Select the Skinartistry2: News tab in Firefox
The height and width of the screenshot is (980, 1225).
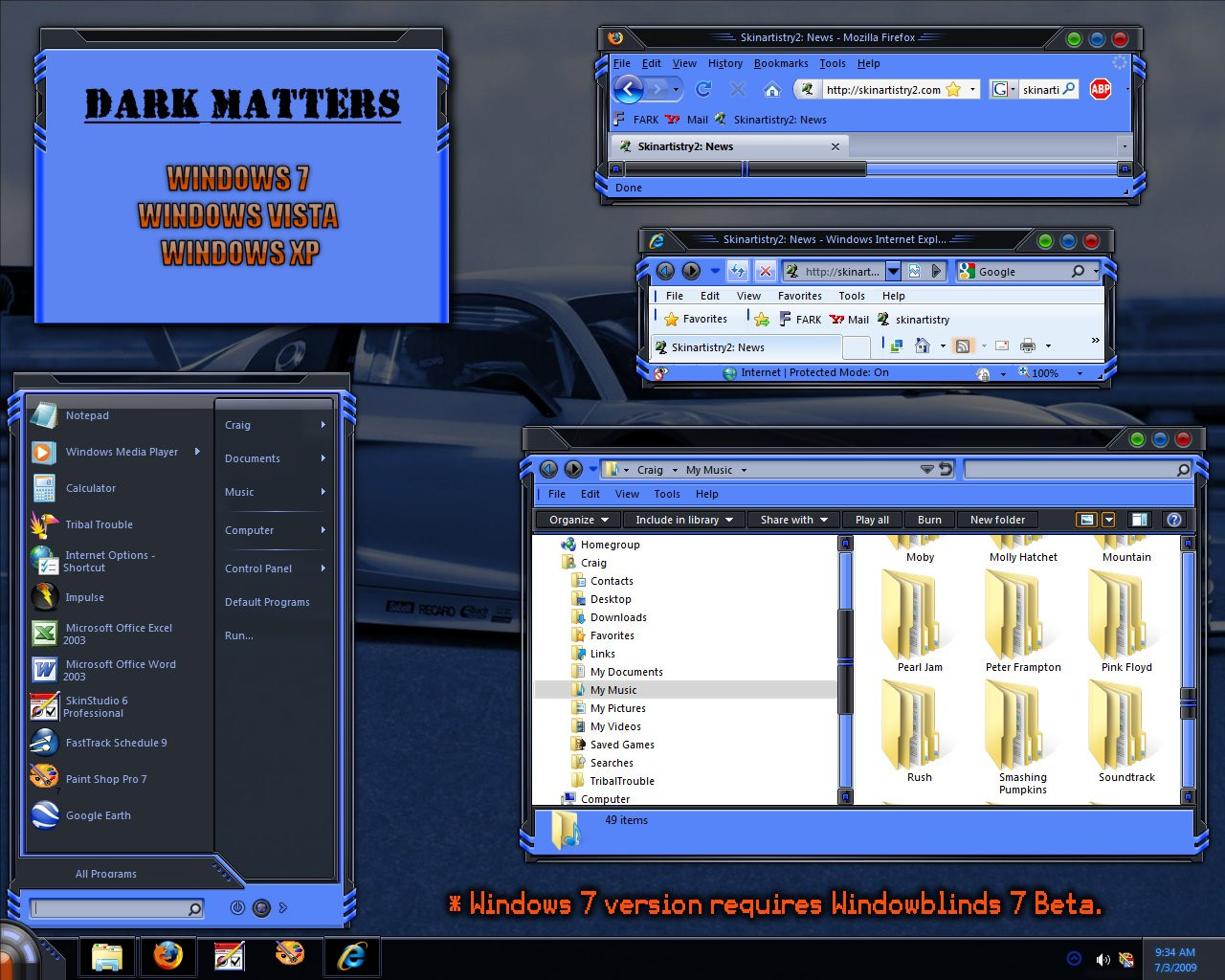click(x=729, y=146)
